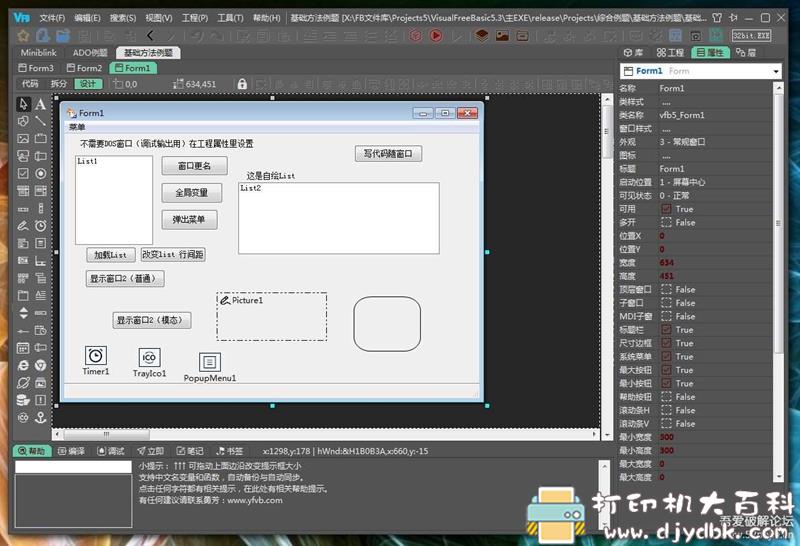This screenshot has width=800, height=546.
Task: Select the radio Option control tool
Action: pyautogui.click(x=40, y=173)
